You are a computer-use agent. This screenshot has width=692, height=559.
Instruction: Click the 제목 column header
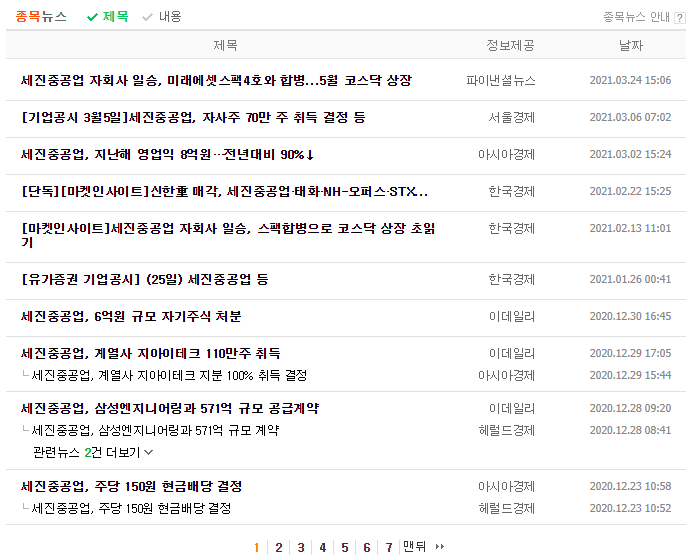[226, 45]
